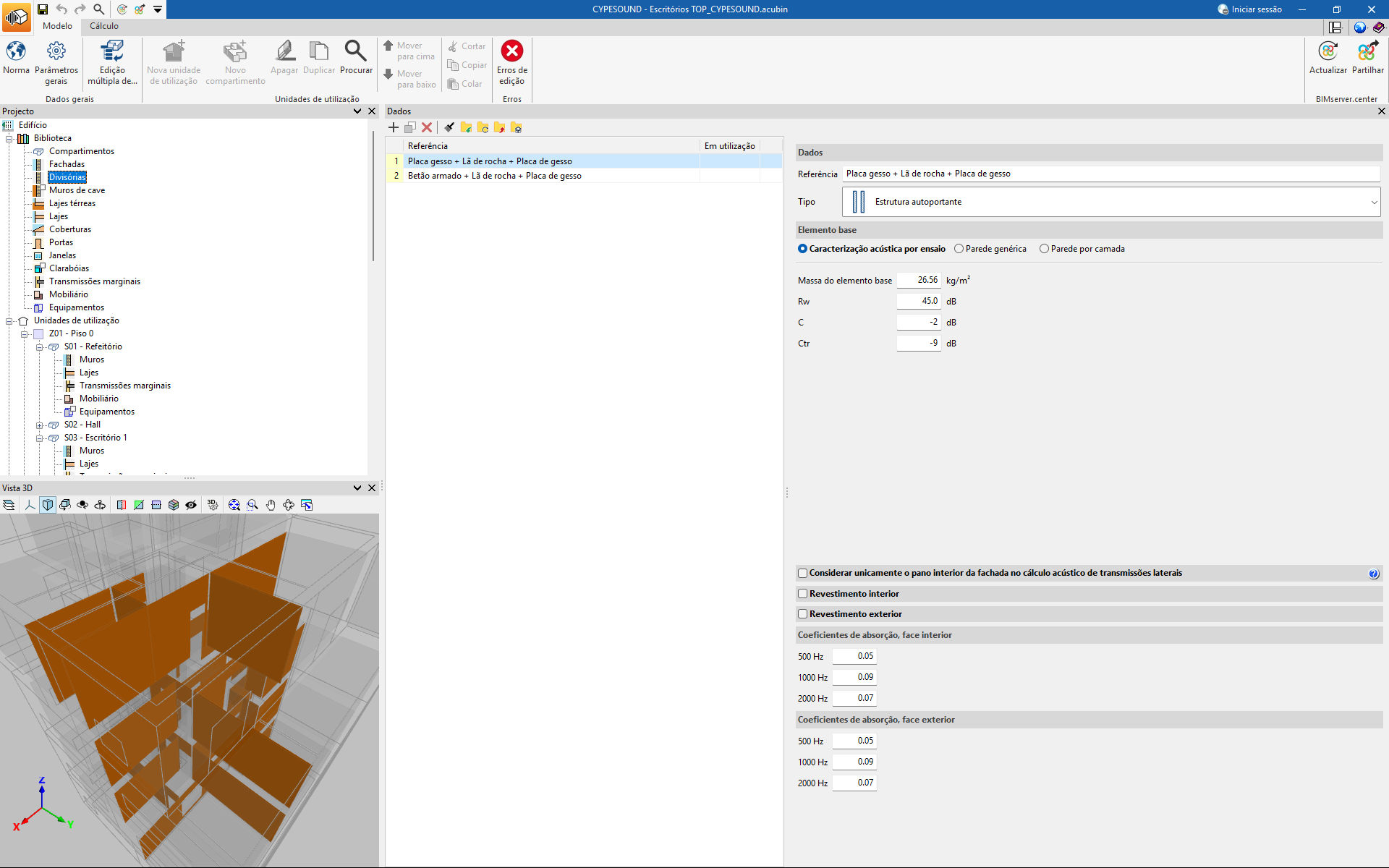Collapse the Biblioteca tree node
Viewport: 1389px width, 868px height.
pos(9,138)
